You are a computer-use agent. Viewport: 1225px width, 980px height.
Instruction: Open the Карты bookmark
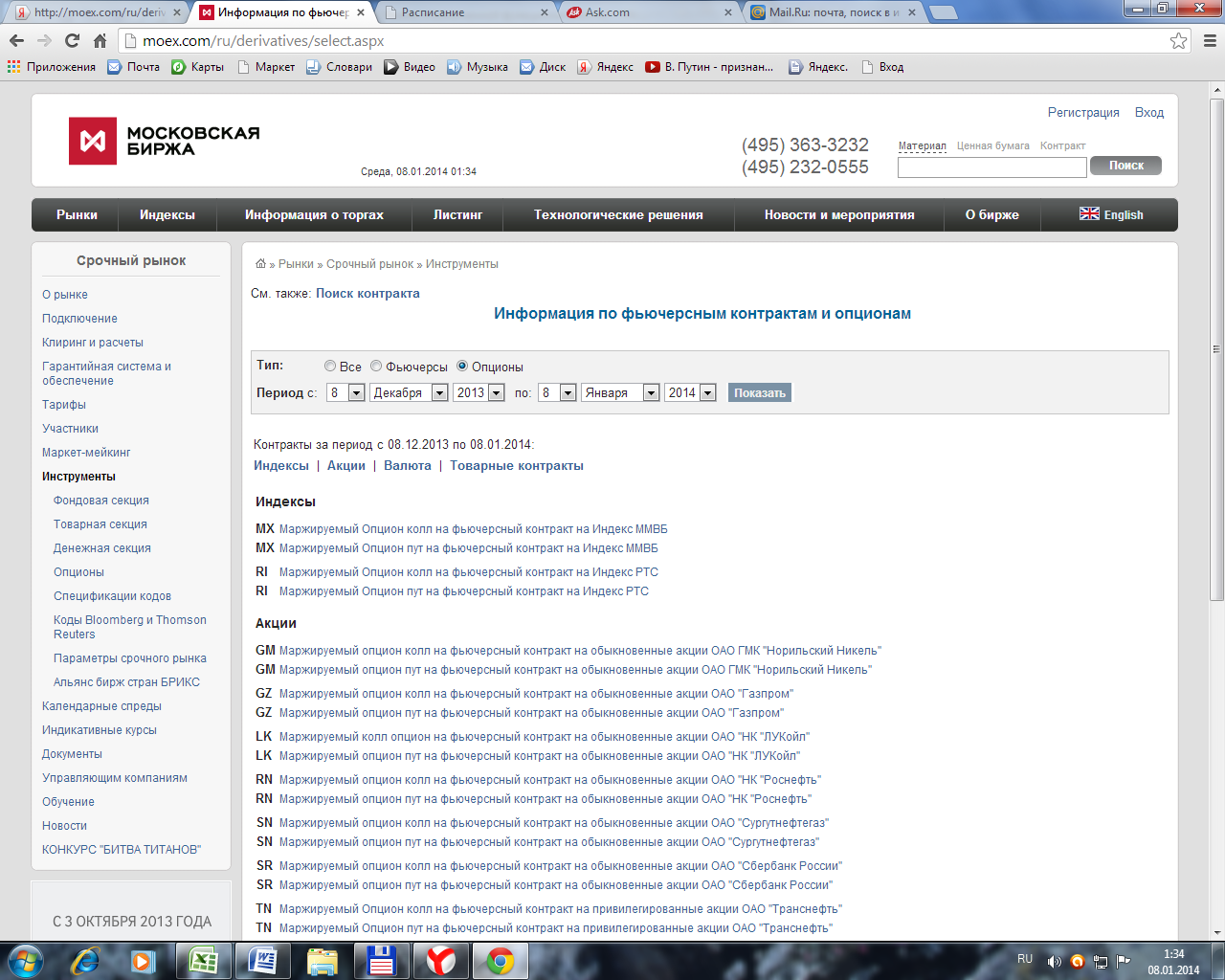click(198, 67)
